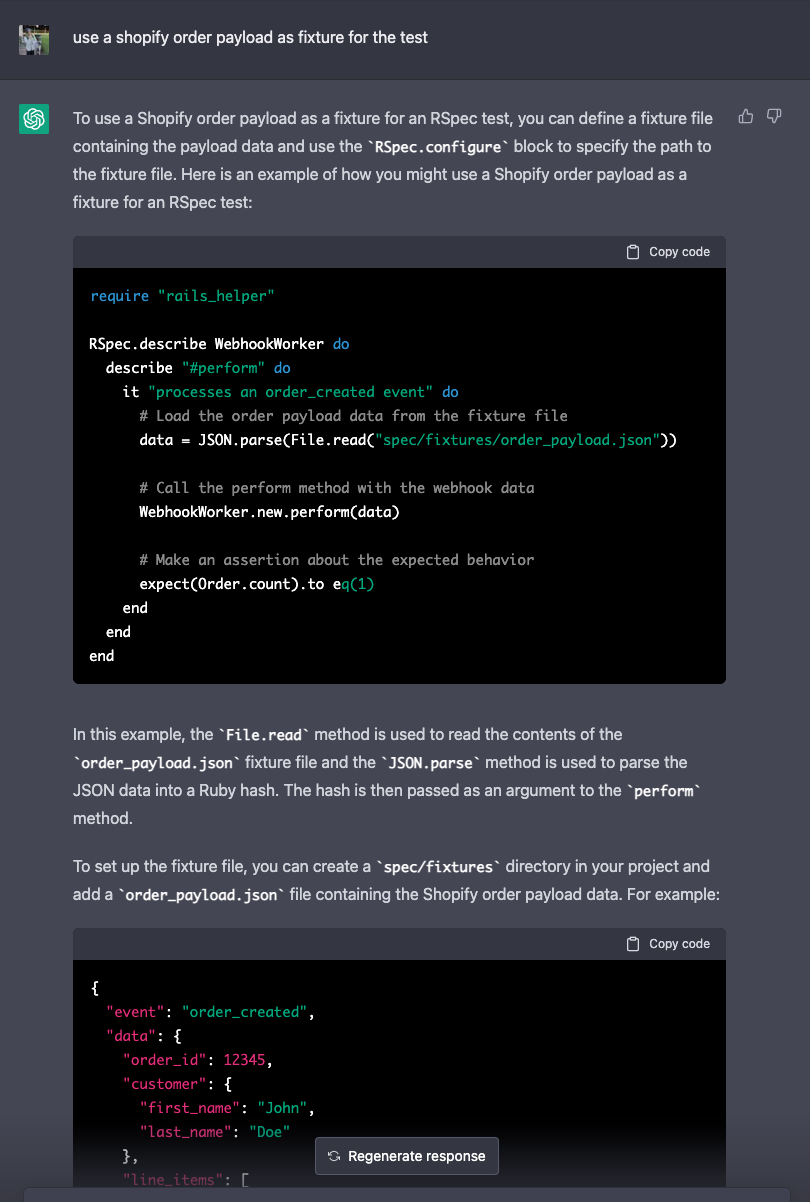Click the refresh icon in Regenerate response
This screenshot has height=1202, width=810.
click(x=334, y=1156)
